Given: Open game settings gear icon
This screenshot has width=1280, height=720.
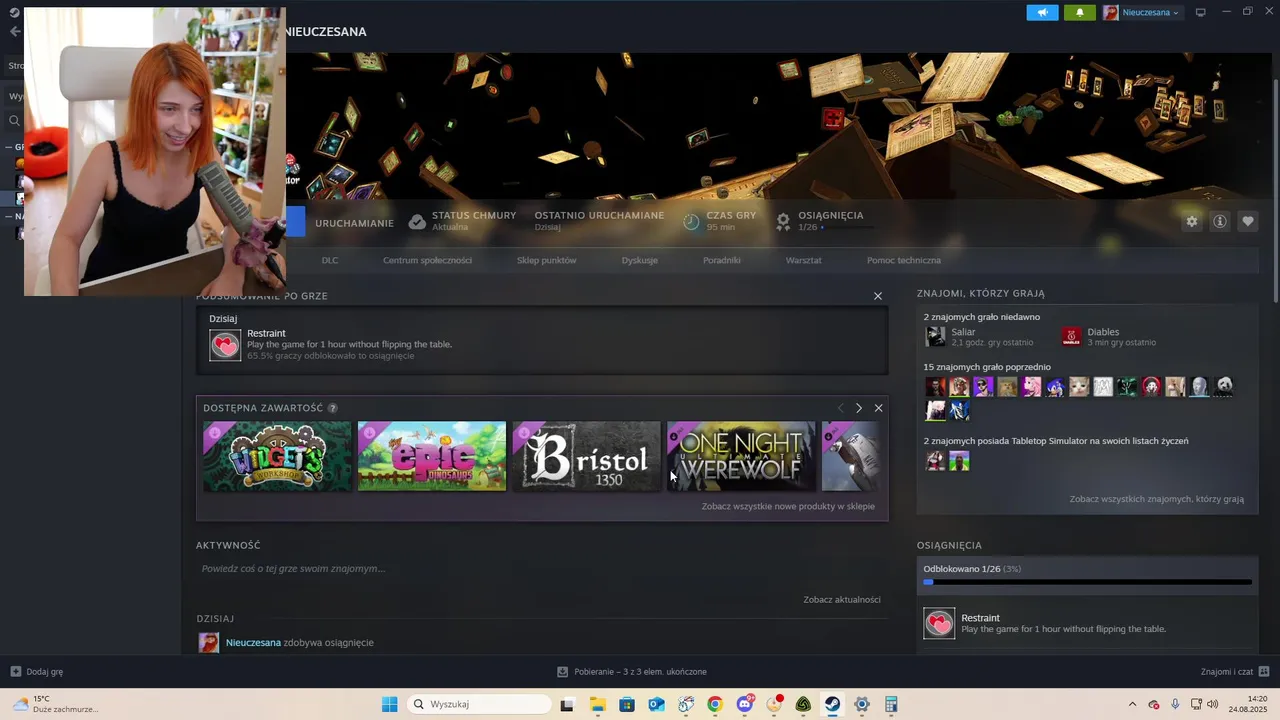Looking at the screenshot, I should 1191,222.
